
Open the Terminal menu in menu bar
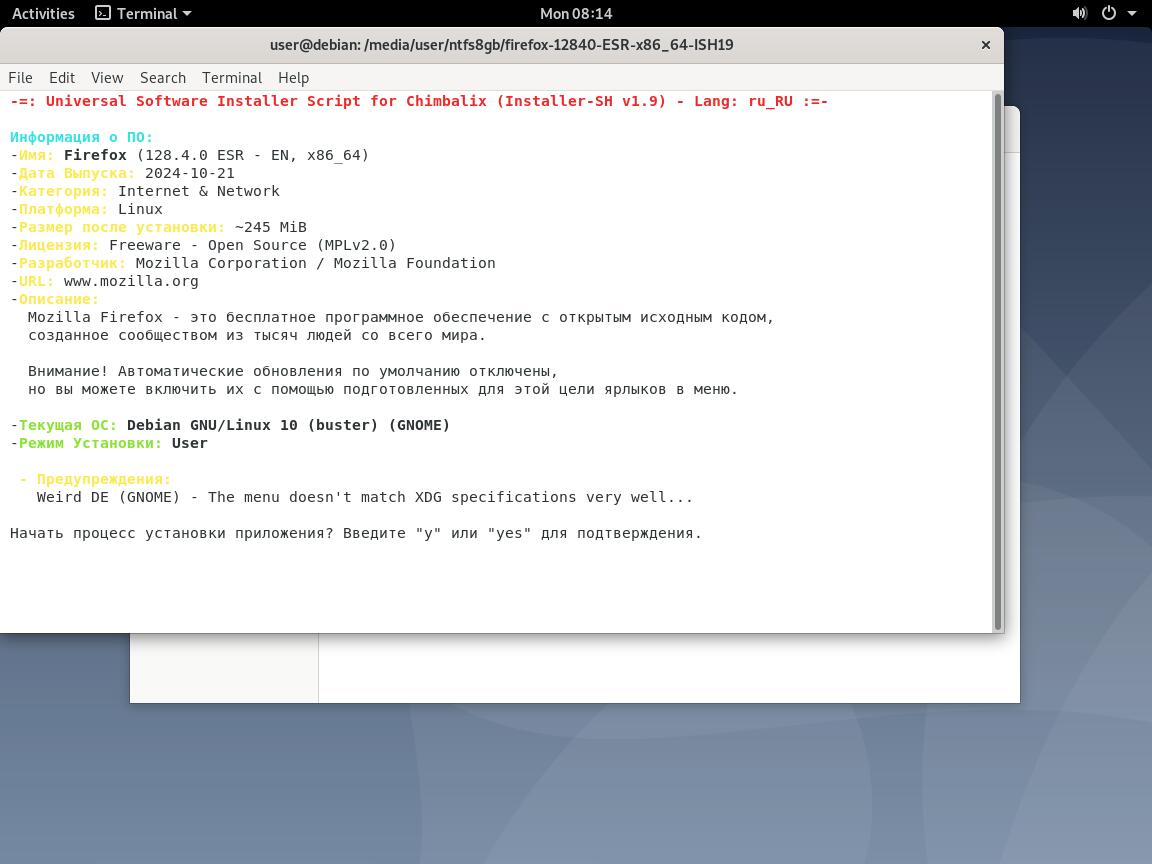pyautogui.click(x=231, y=78)
